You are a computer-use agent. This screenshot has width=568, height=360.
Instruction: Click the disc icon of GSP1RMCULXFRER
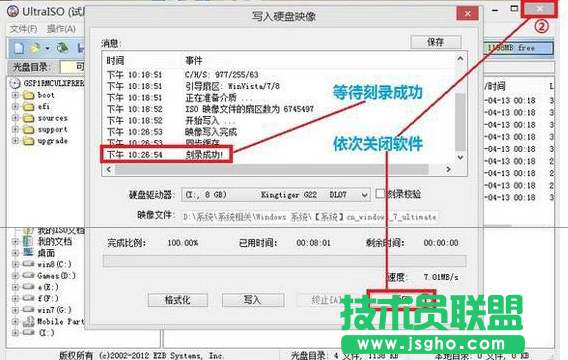[14, 84]
